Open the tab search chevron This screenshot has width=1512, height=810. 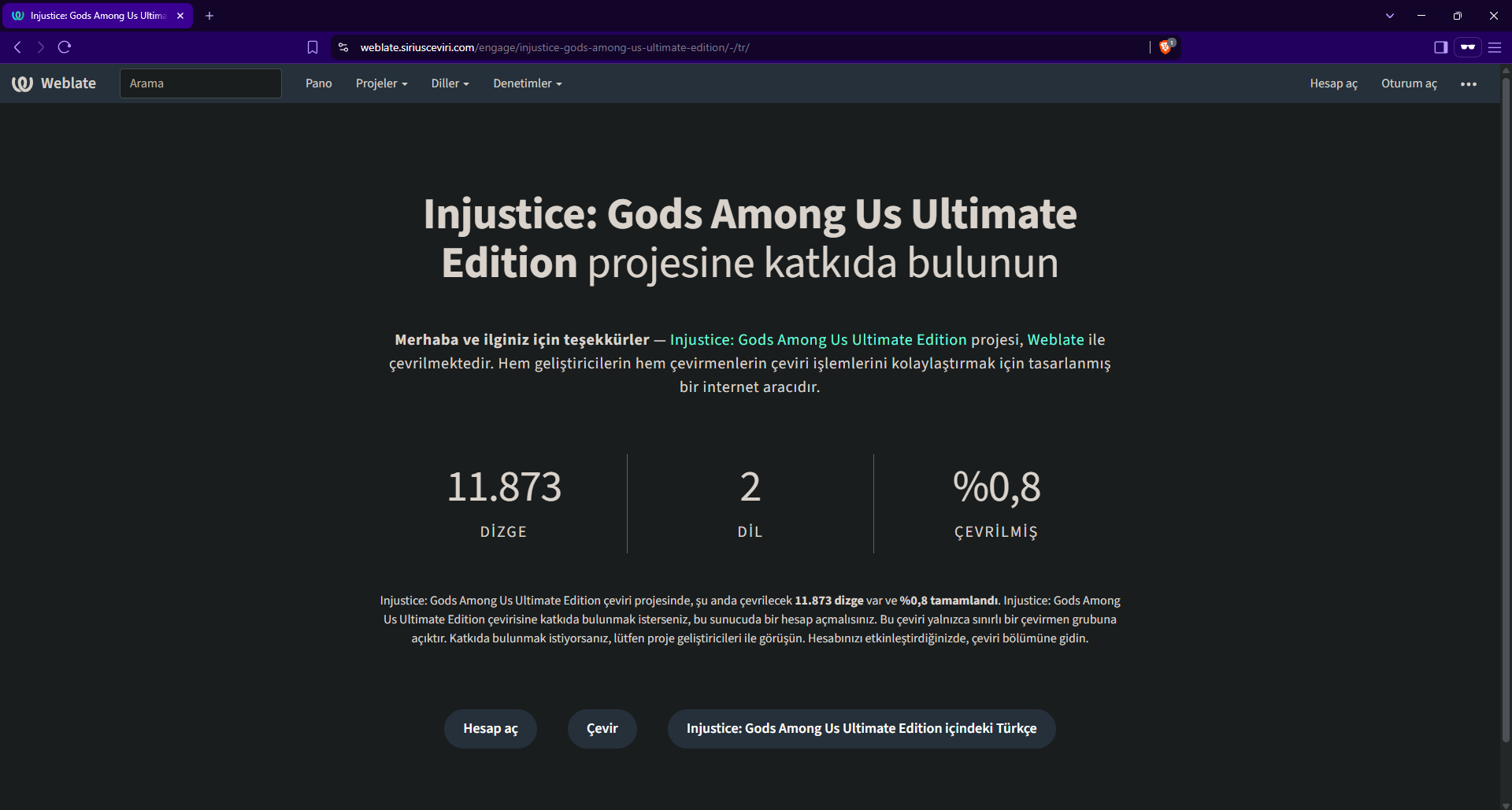[x=1390, y=16]
